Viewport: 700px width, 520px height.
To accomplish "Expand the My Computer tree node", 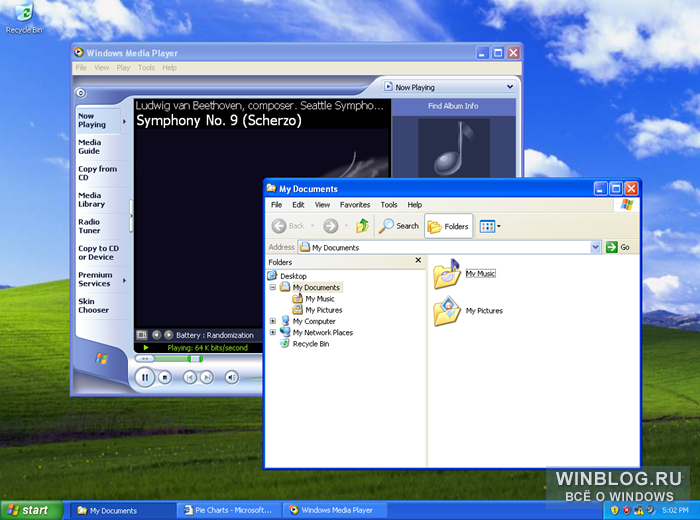I will (x=273, y=321).
